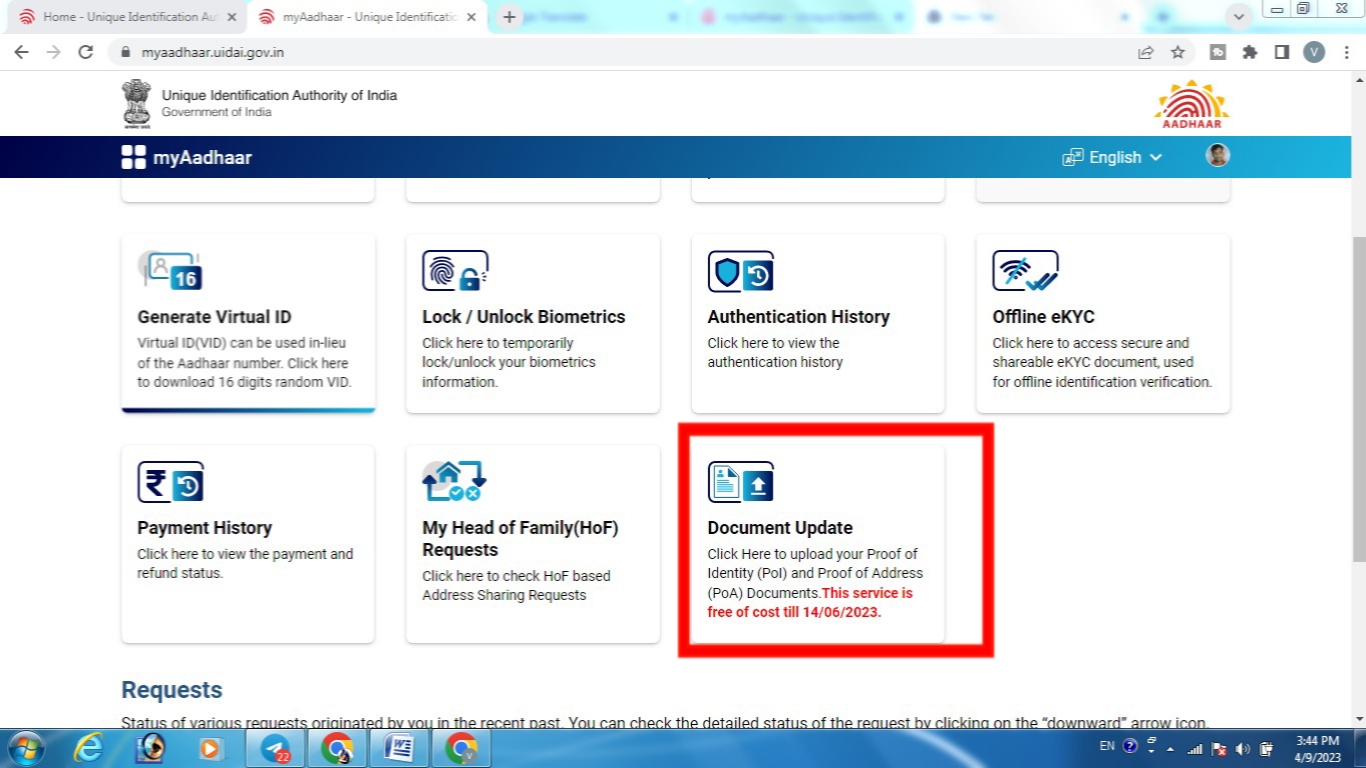Click the browser forward arrow
Screen dimensions: 1366x768
(53, 52)
